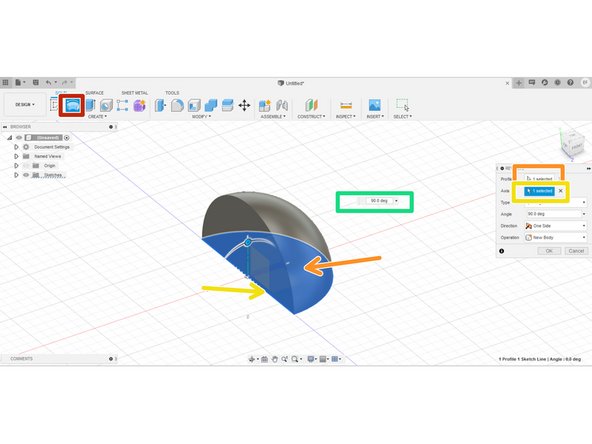Activate the Unsaved component radio button

tap(67, 137)
